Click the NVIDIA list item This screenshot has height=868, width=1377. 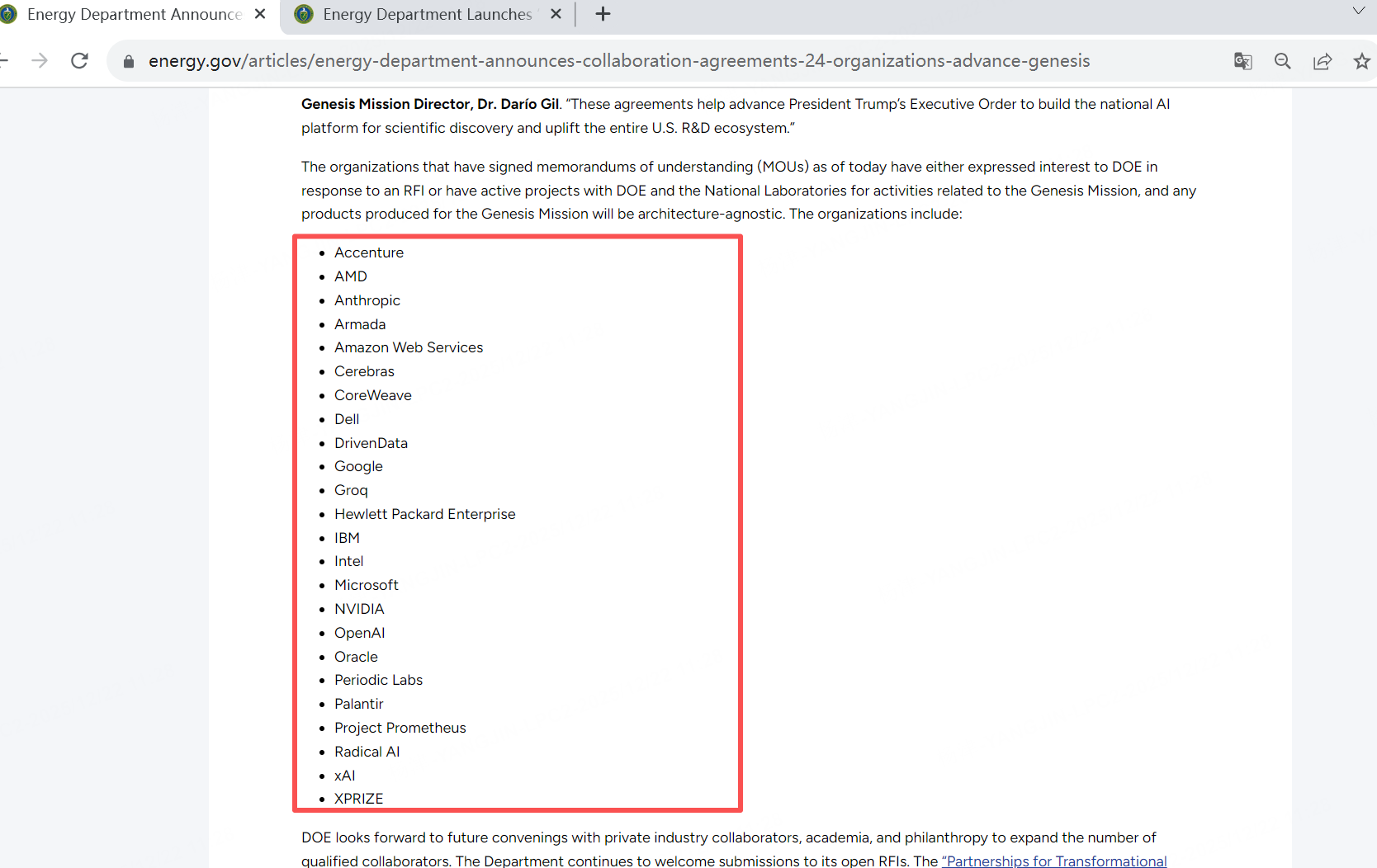pyautogui.click(x=359, y=609)
